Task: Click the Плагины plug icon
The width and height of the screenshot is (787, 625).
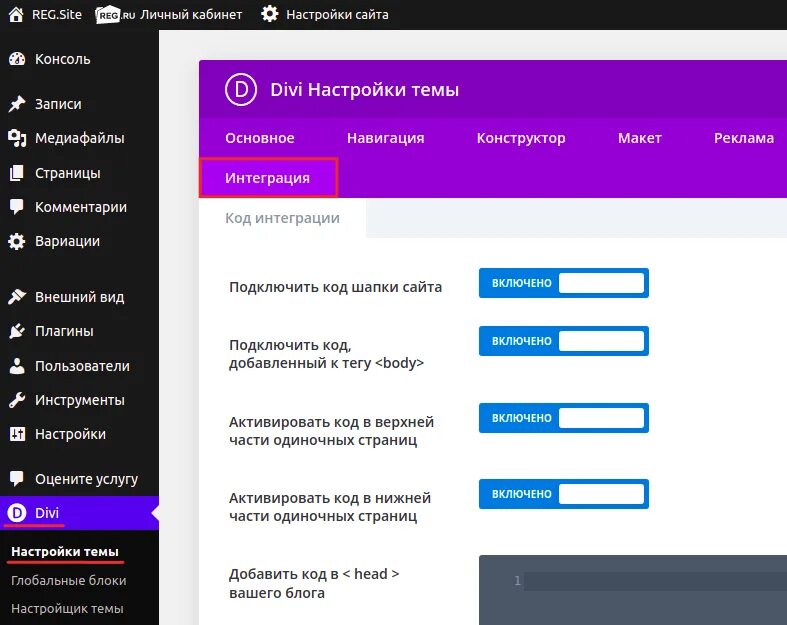Action: coord(17,331)
